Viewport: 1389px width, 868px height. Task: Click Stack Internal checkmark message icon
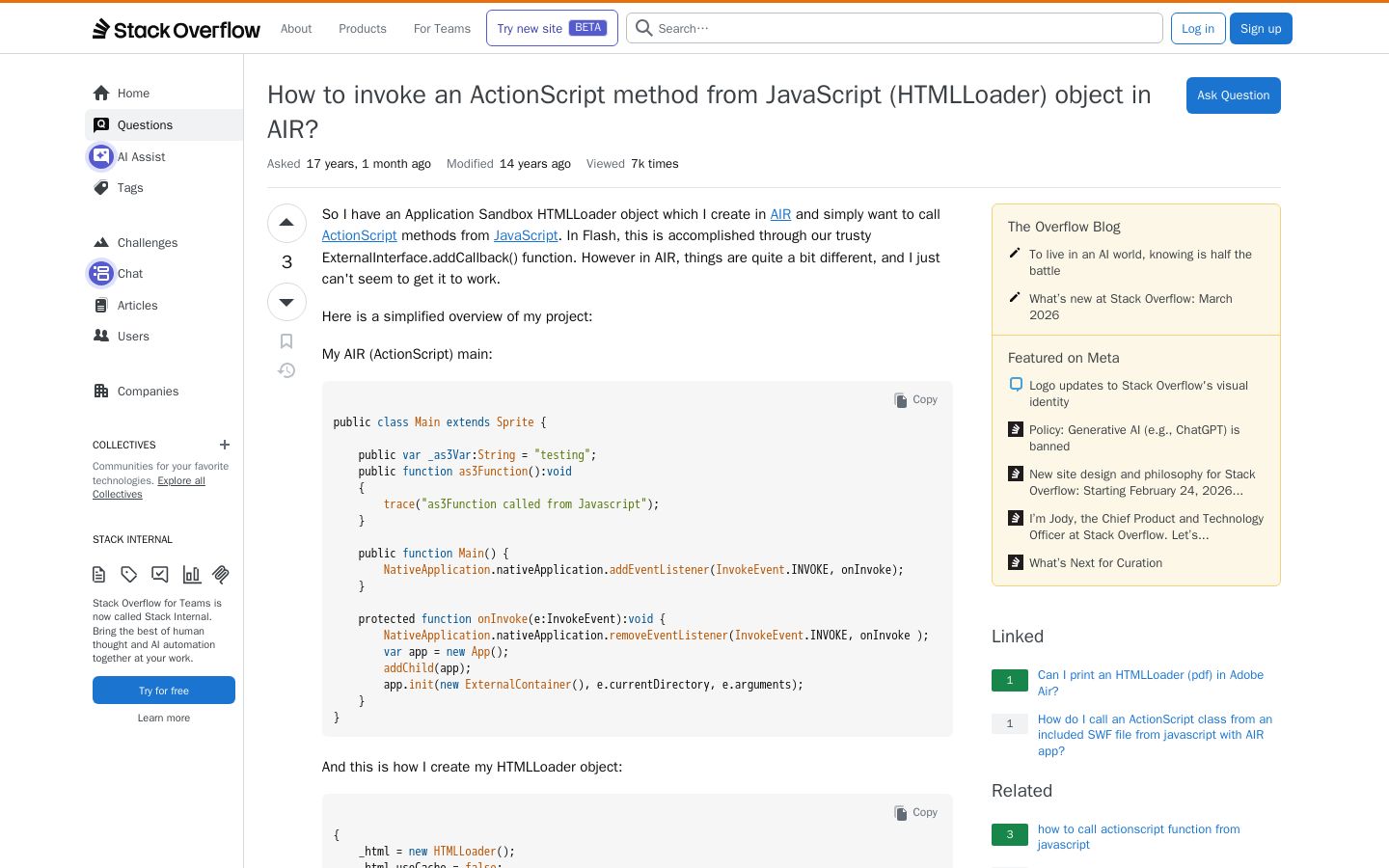pyautogui.click(x=160, y=575)
